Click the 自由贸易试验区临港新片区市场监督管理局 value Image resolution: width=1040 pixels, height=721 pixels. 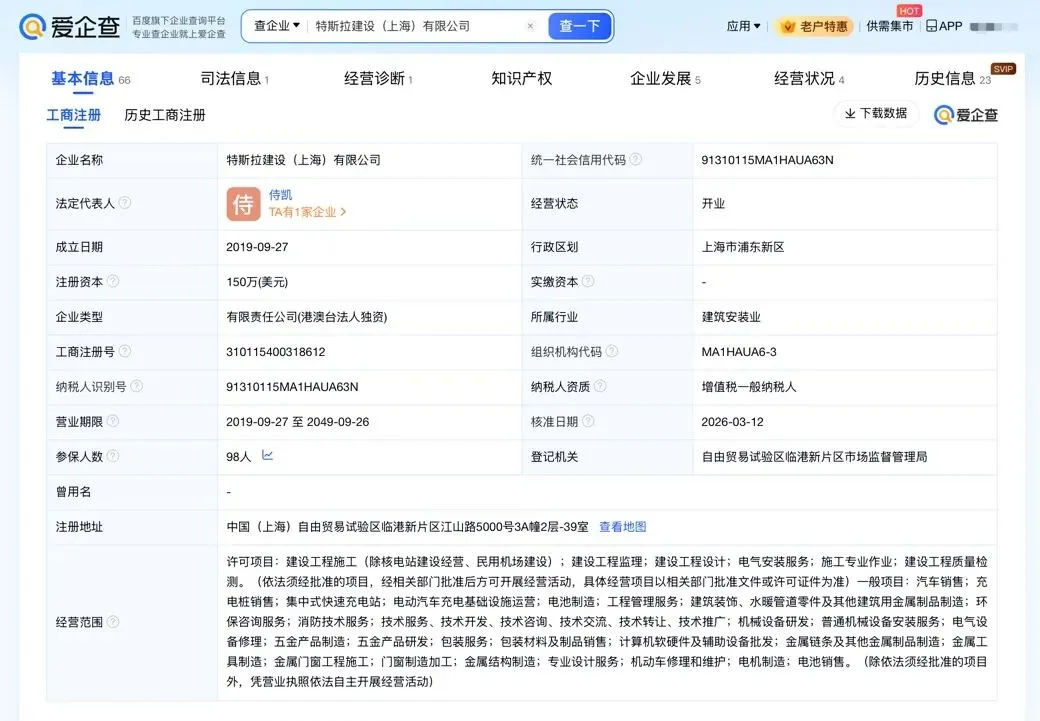coord(814,457)
